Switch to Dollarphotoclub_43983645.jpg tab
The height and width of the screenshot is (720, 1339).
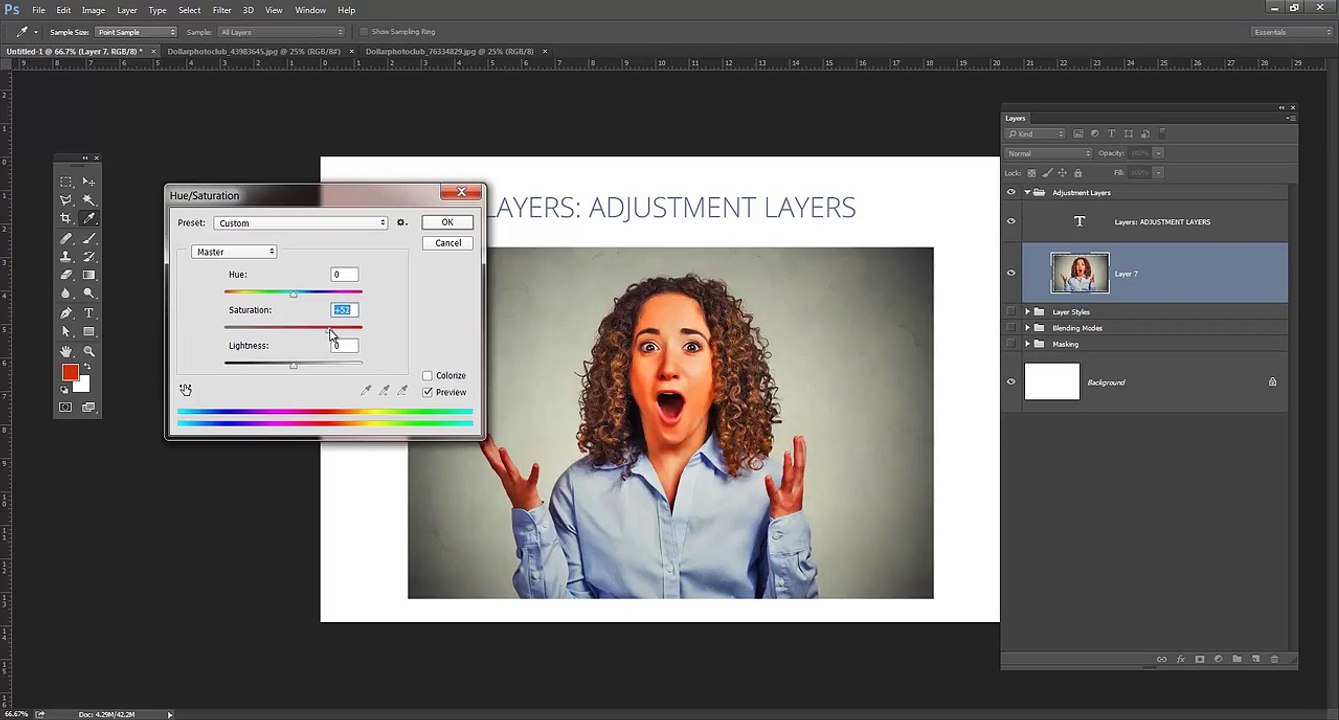[x=254, y=51]
